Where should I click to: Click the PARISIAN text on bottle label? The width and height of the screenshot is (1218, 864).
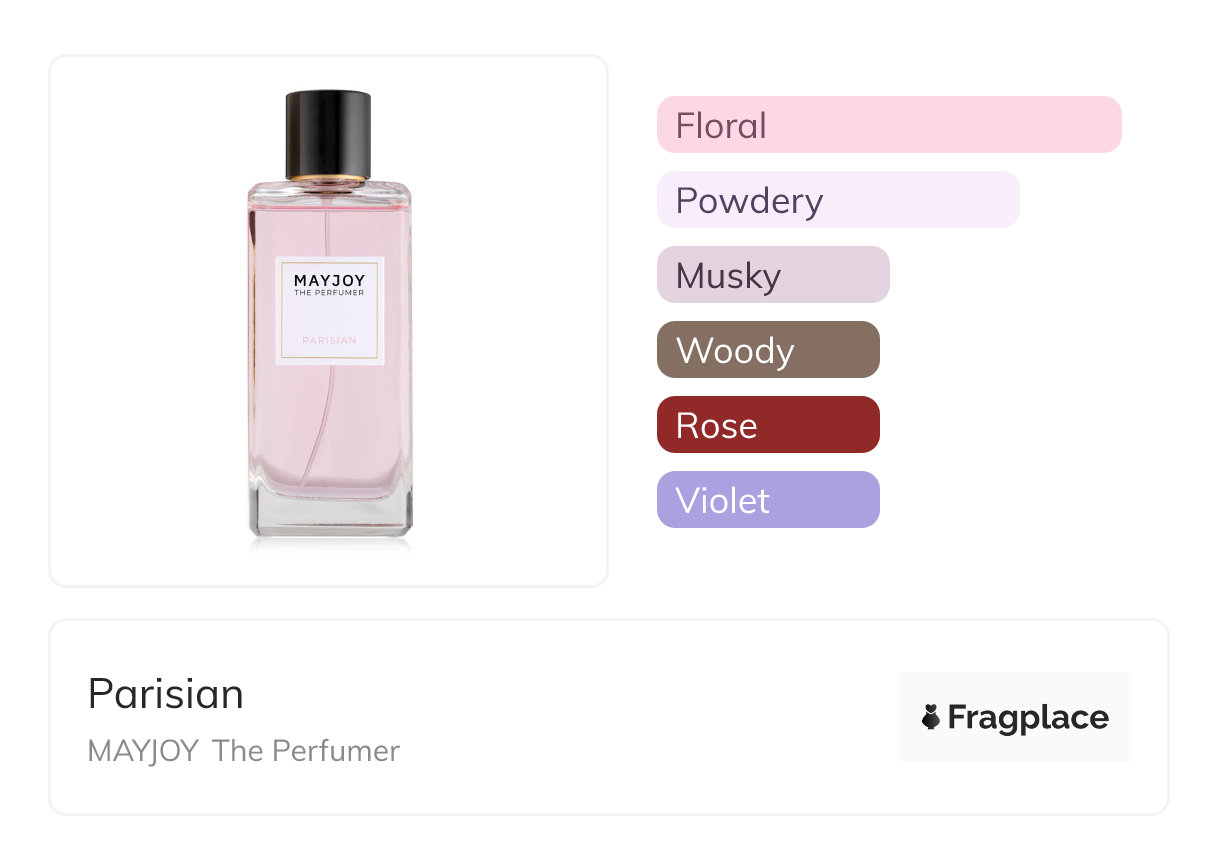tap(329, 340)
